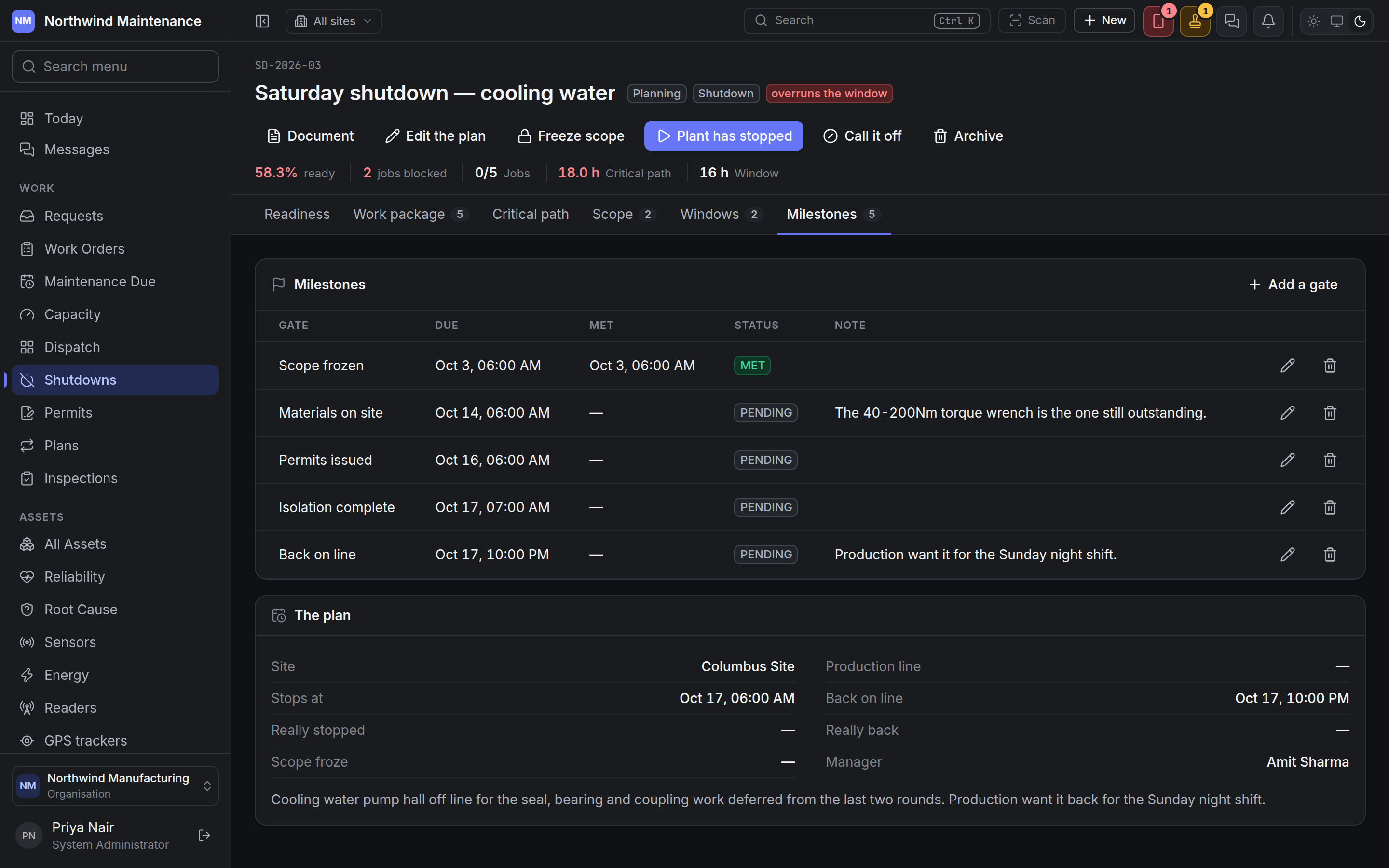The image size is (1389, 868).
Task: Open Today in the sidebar
Action: pyautogui.click(x=115, y=118)
